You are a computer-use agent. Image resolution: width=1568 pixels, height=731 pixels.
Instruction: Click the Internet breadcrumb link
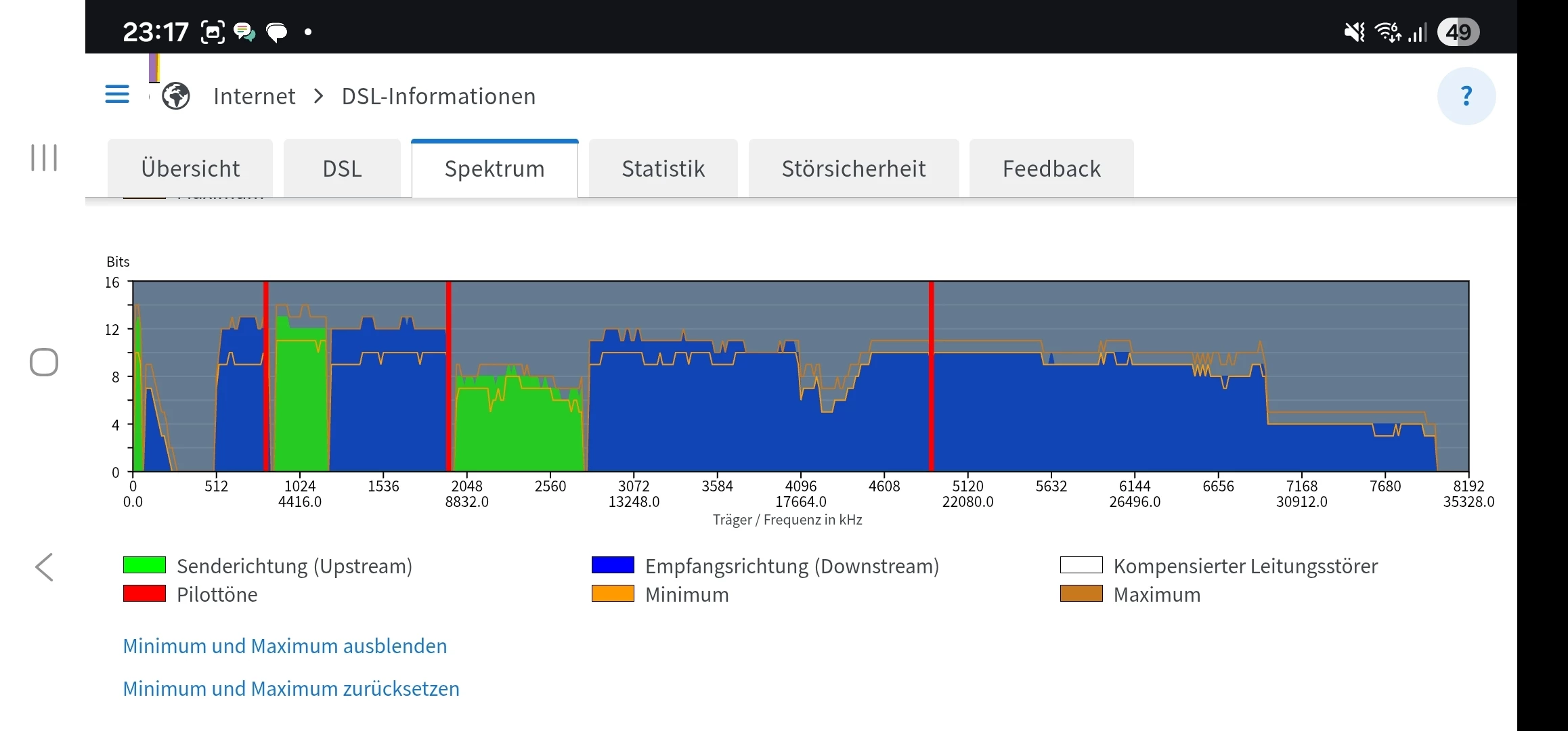click(254, 96)
